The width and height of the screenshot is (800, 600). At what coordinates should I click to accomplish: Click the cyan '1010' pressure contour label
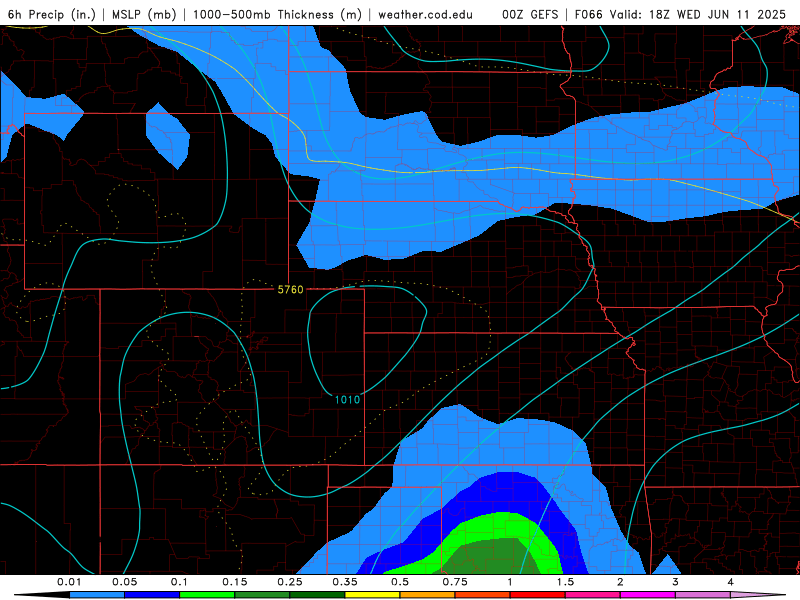pyautogui.click(x=347, y=399)
